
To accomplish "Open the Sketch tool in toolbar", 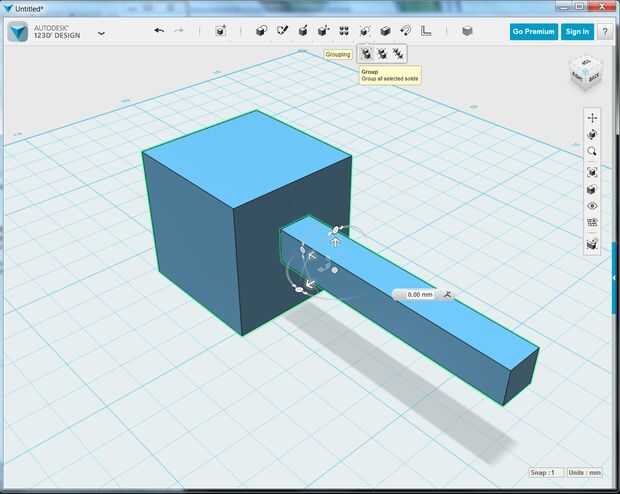I will (x=282, y=31).
